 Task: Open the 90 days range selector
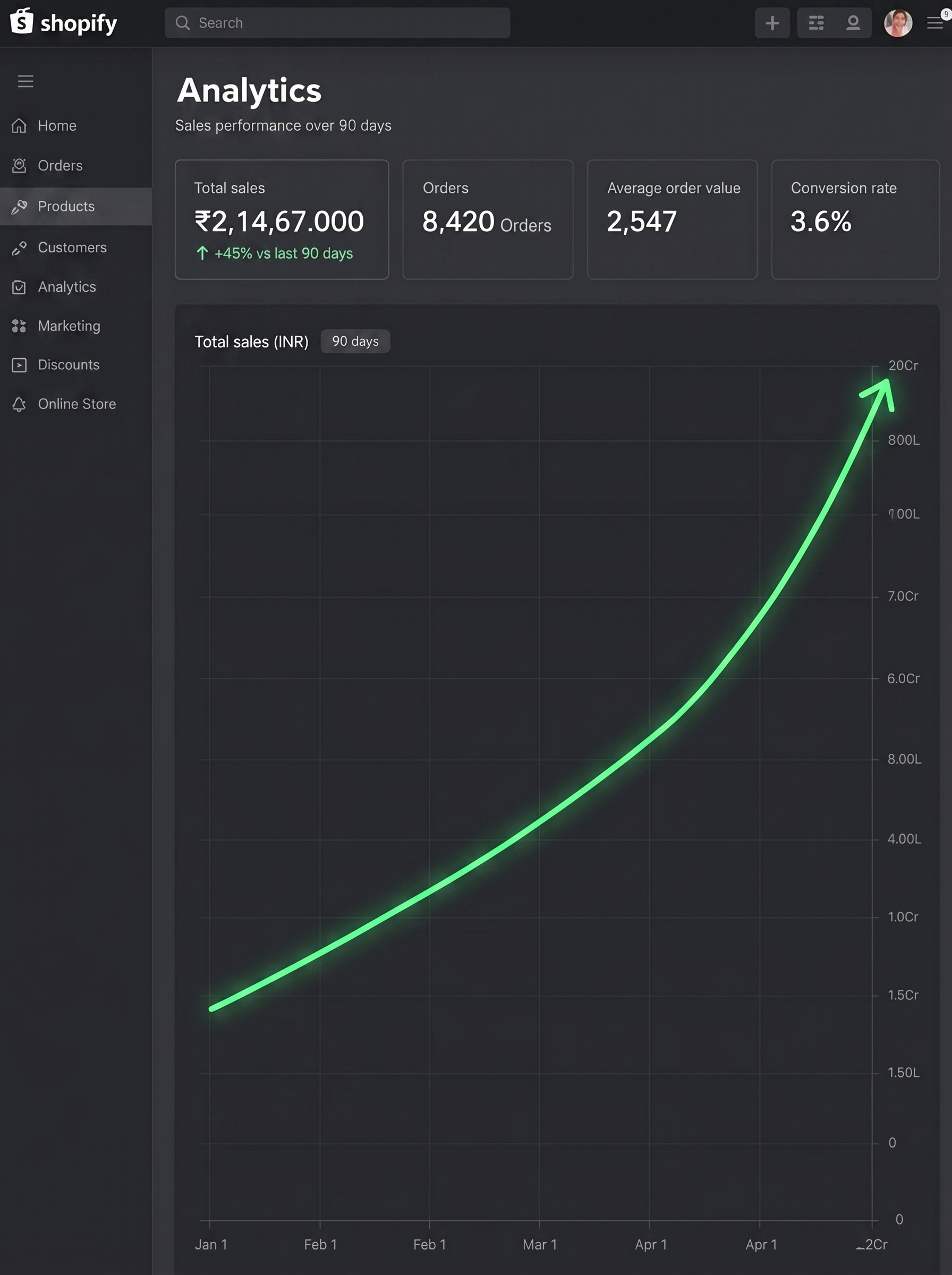(x=355, y=341)
